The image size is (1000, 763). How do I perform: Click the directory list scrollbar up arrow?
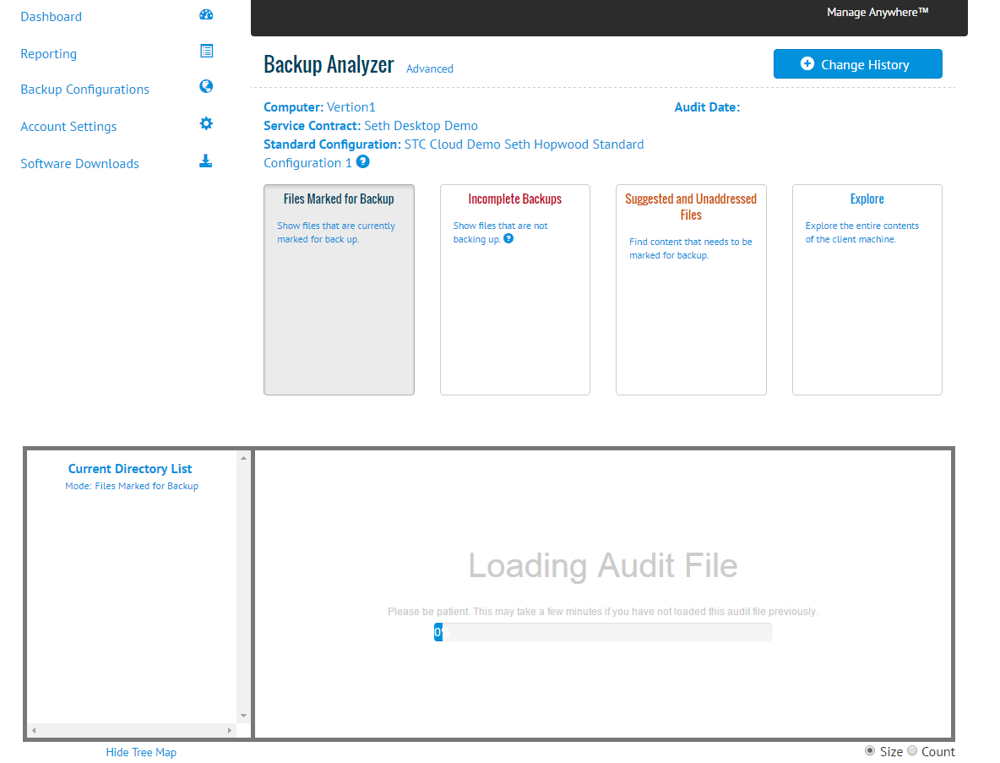tap(243, 459)
